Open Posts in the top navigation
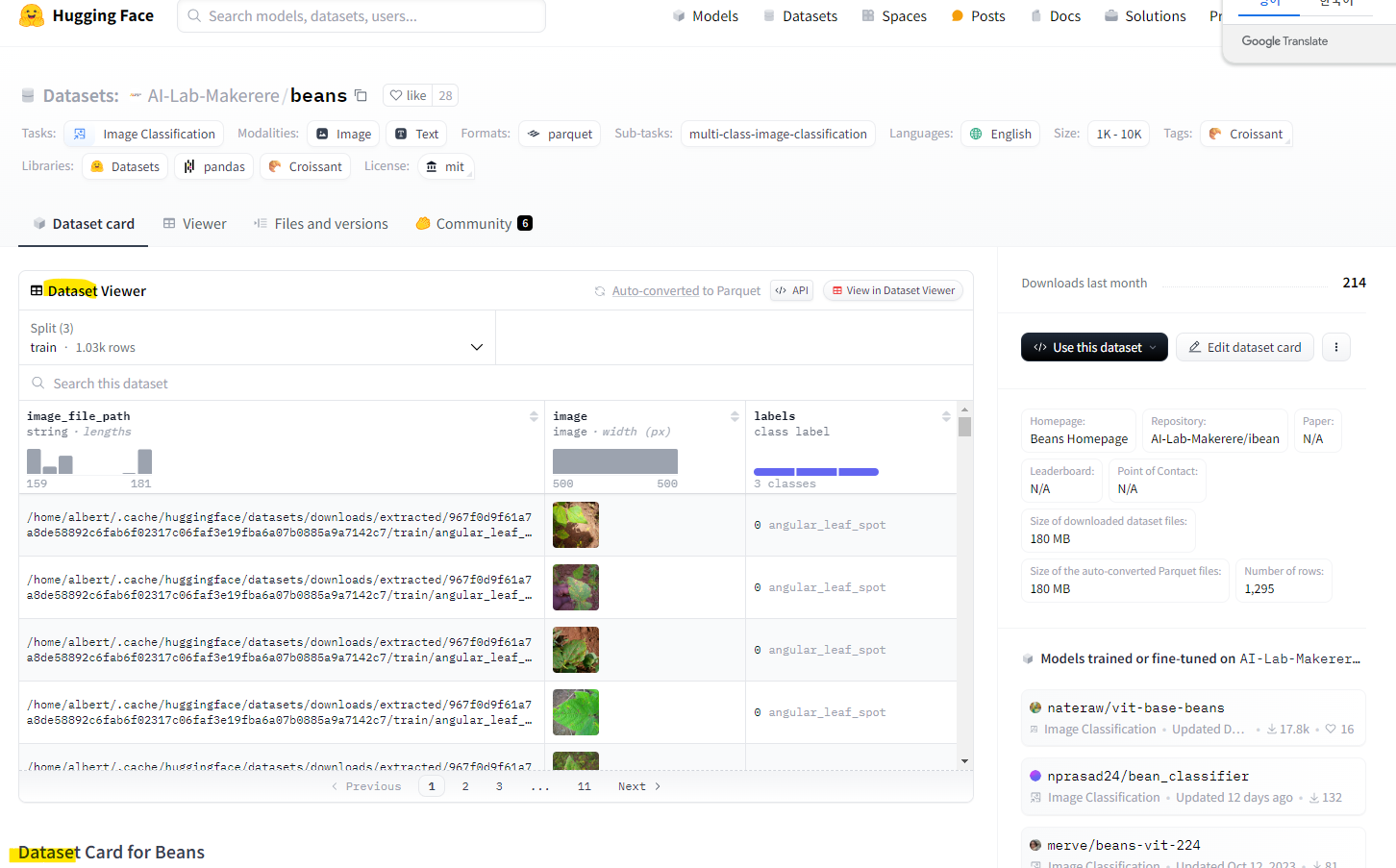The height and width of the screenshot is (868, 1396). (978, 16)
